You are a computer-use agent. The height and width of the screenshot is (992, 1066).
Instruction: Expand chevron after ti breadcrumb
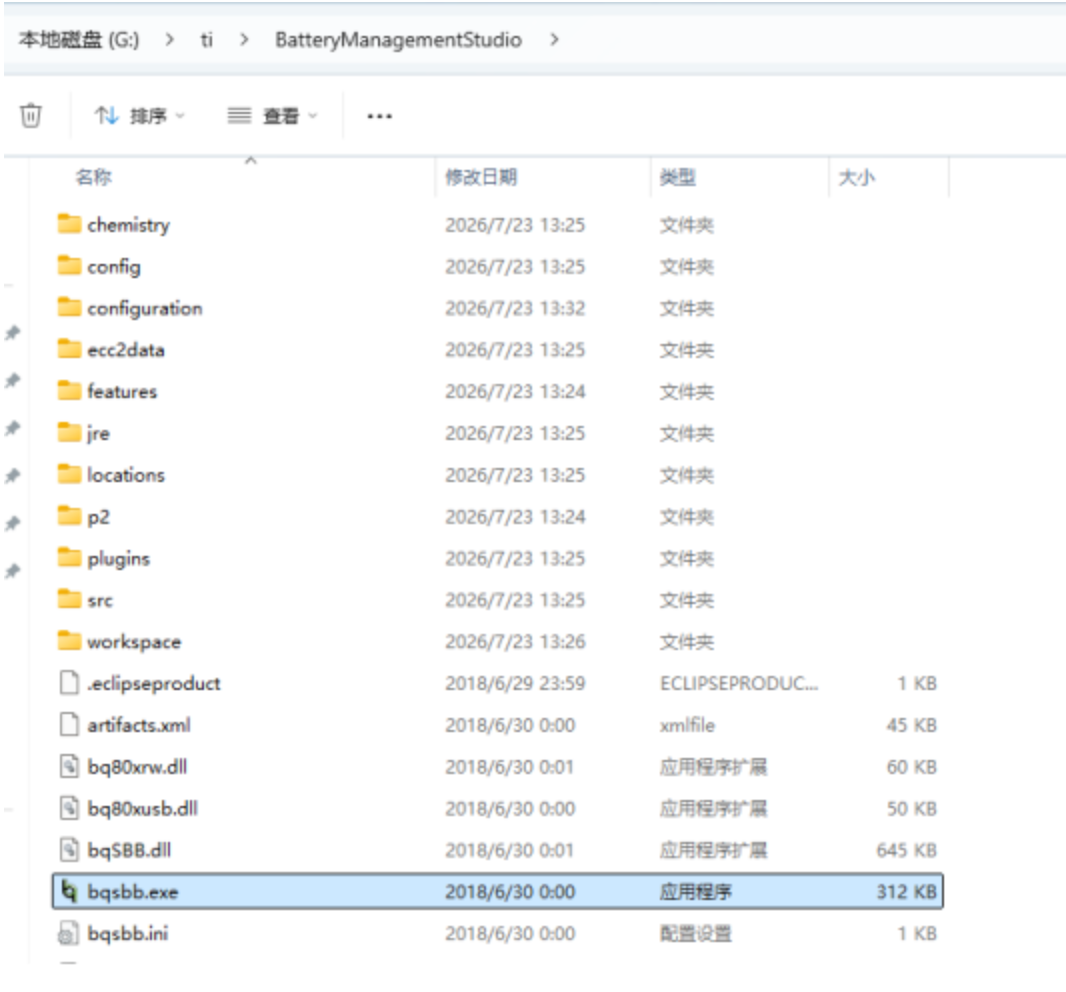tap(244, 40)
